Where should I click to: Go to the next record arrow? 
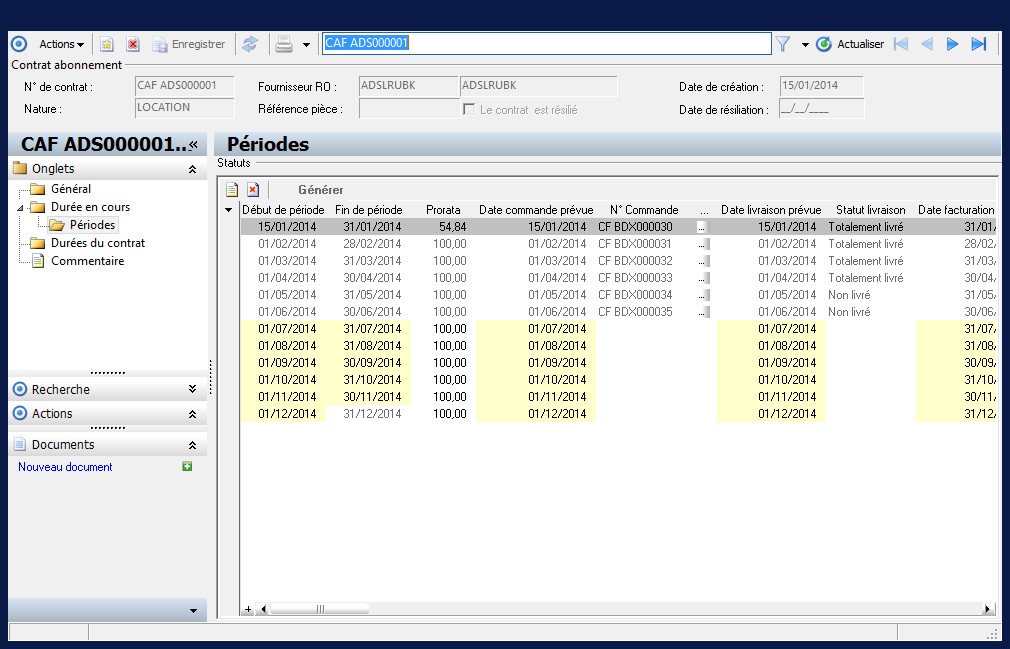[x=953, y=44]
